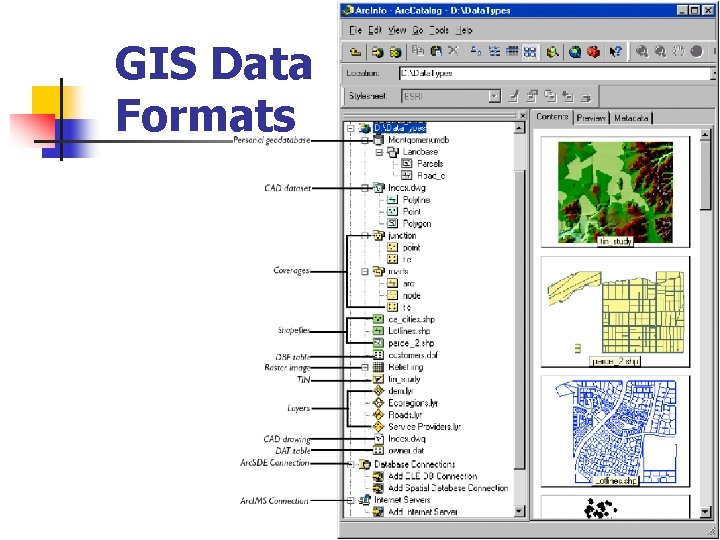Select the tin_study thumbnail

(x=615, y=192)
